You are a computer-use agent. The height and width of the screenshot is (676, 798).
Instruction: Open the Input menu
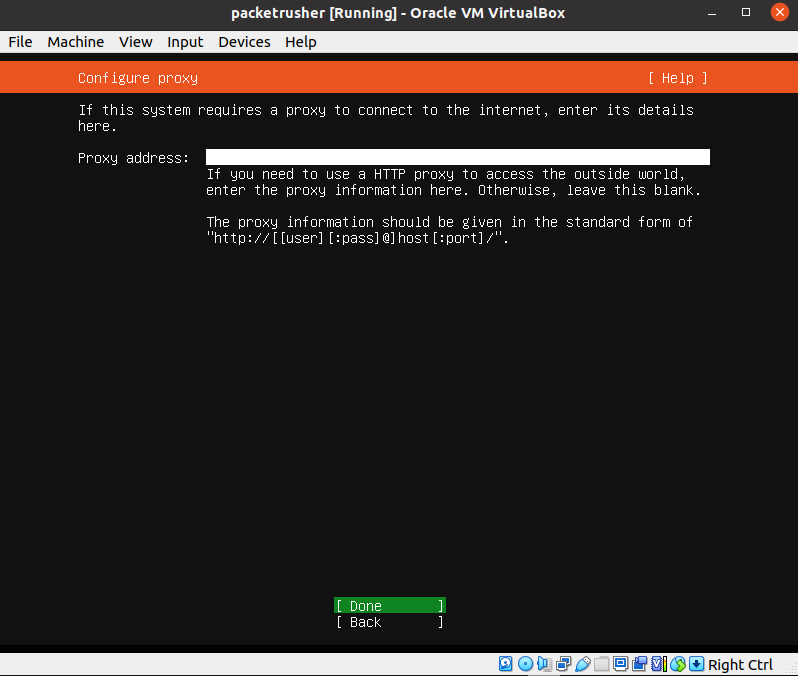pyautogui.click(x=185, y=42)
